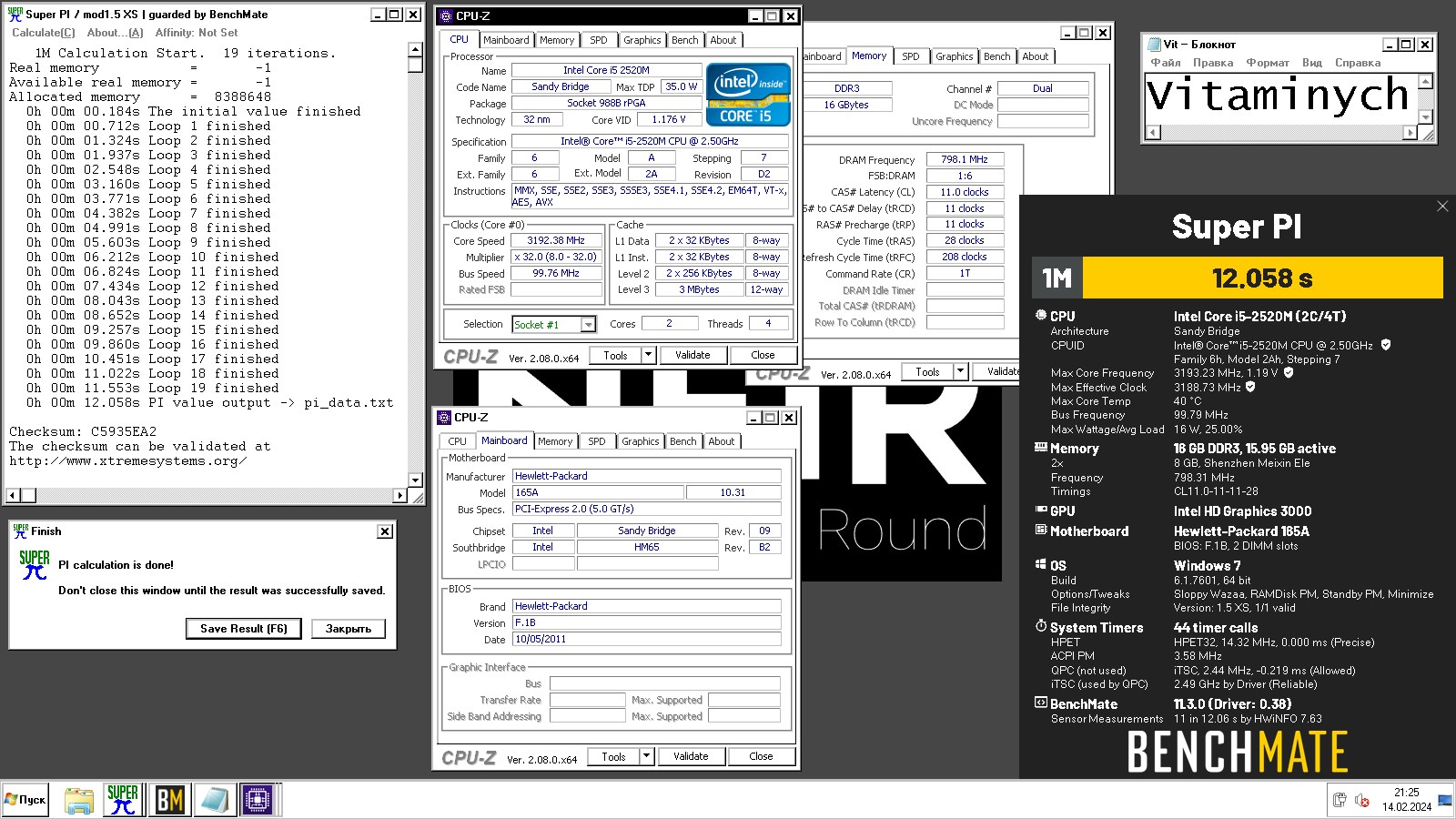Click the shield beside Max Effective Clock

tap(1250, 387)
